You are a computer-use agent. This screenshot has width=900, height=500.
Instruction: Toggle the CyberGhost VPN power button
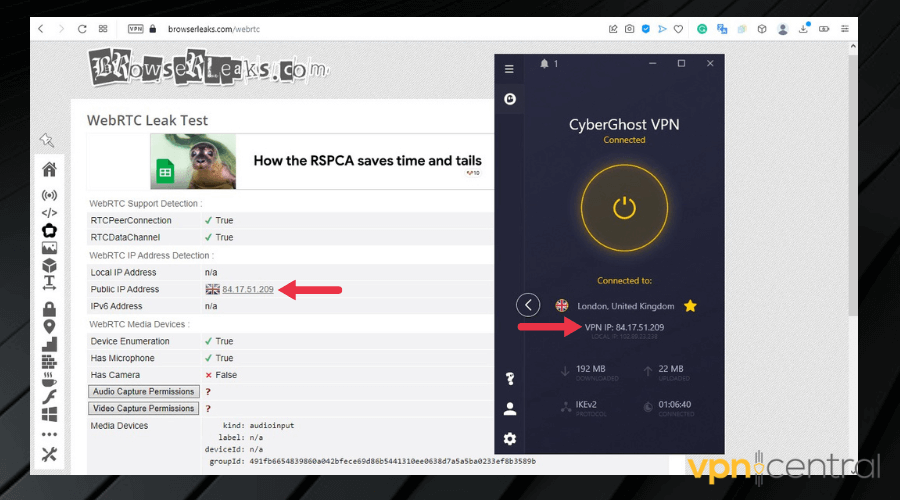(x=624, y=208)
